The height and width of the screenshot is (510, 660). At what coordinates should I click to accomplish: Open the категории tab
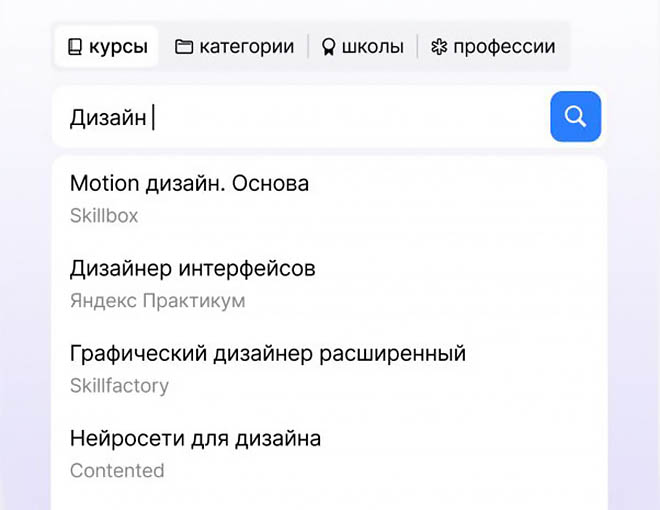246,47
